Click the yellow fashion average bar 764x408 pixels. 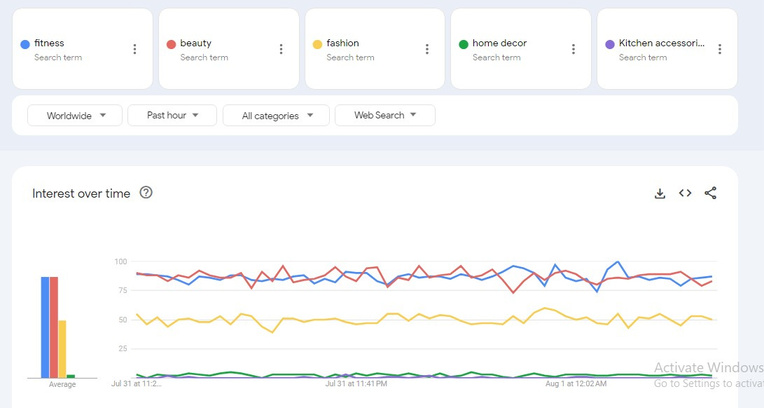pyautogui.click(x=62, y=348)
